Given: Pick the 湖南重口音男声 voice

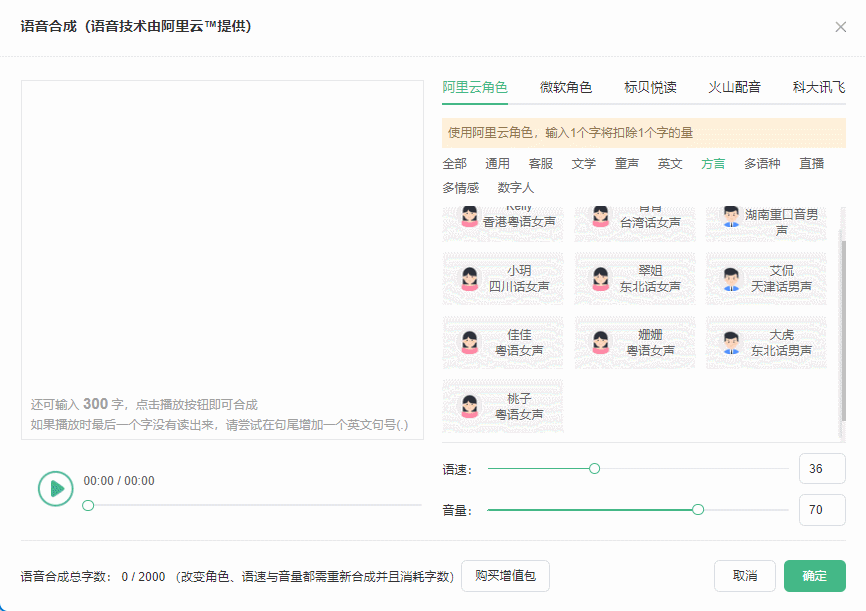Looking at the screenshot, I should (x=766, y=223).
